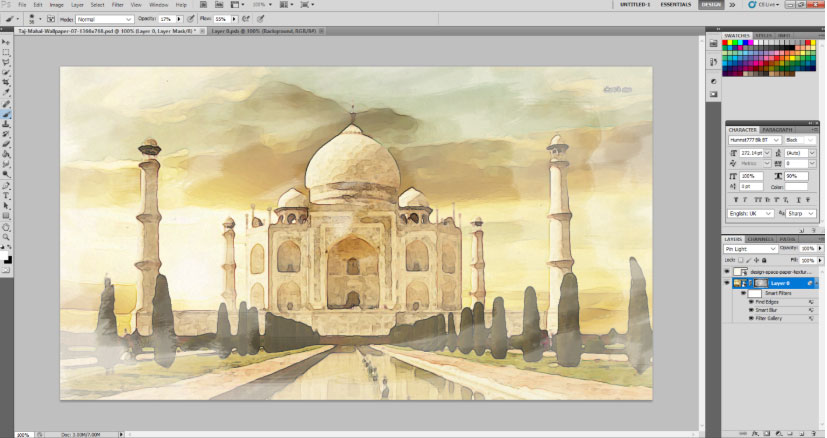Toggle Find Edges filter visibility
The image size is (827, 438).
pos(751,302)
